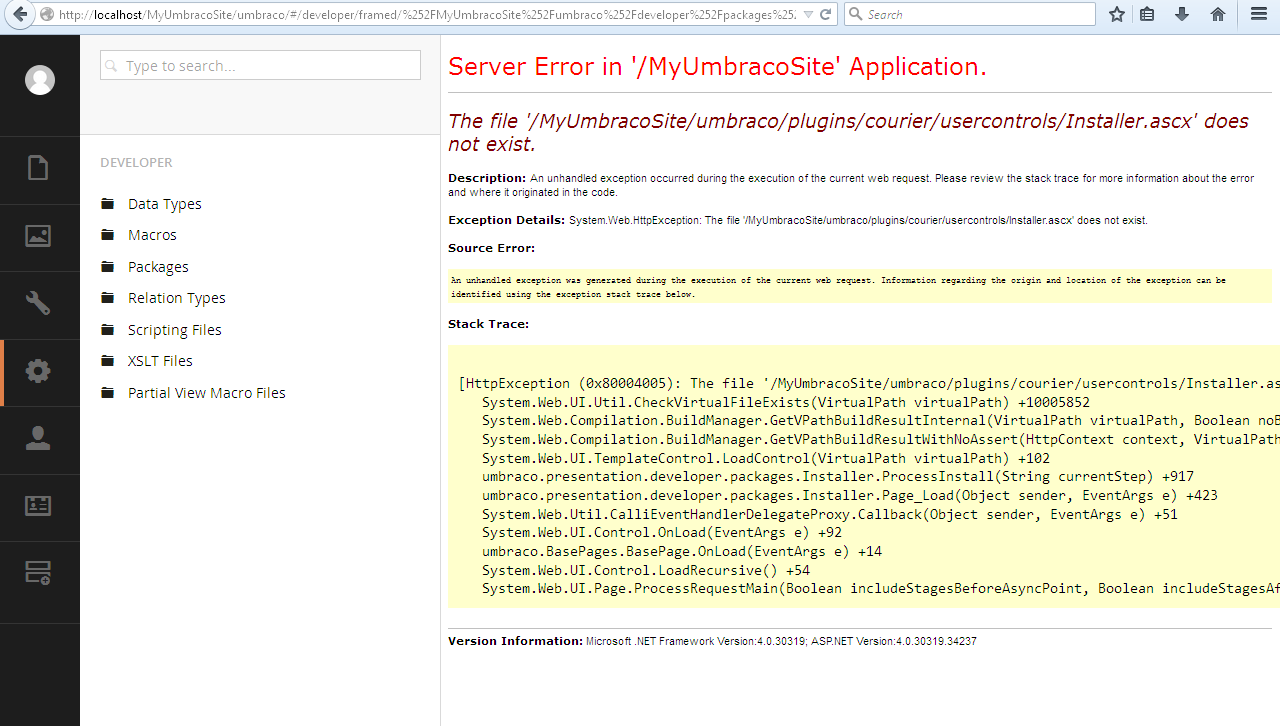Click the Installer.Page_Load stack trace line
The width and height of the screenshot is (1280, 726).
850,495
